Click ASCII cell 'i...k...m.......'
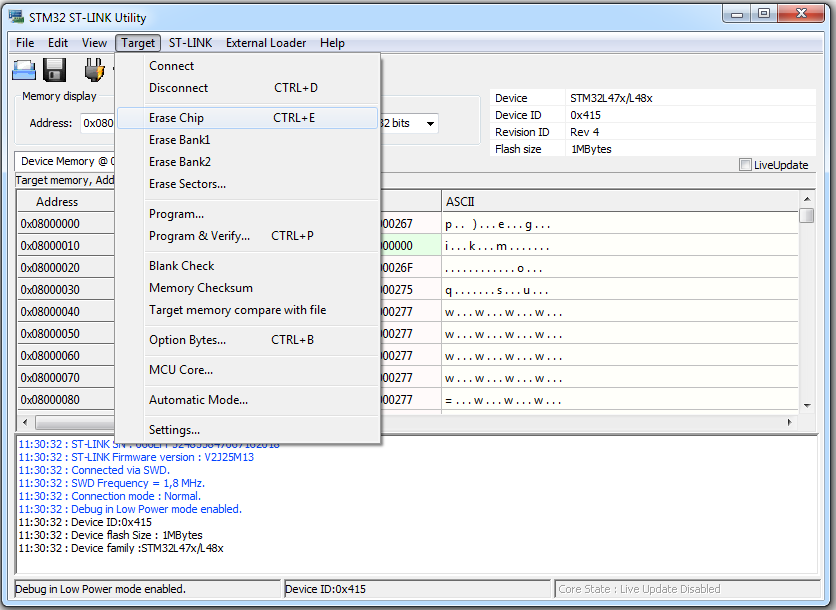 click(x=620, y=246)
